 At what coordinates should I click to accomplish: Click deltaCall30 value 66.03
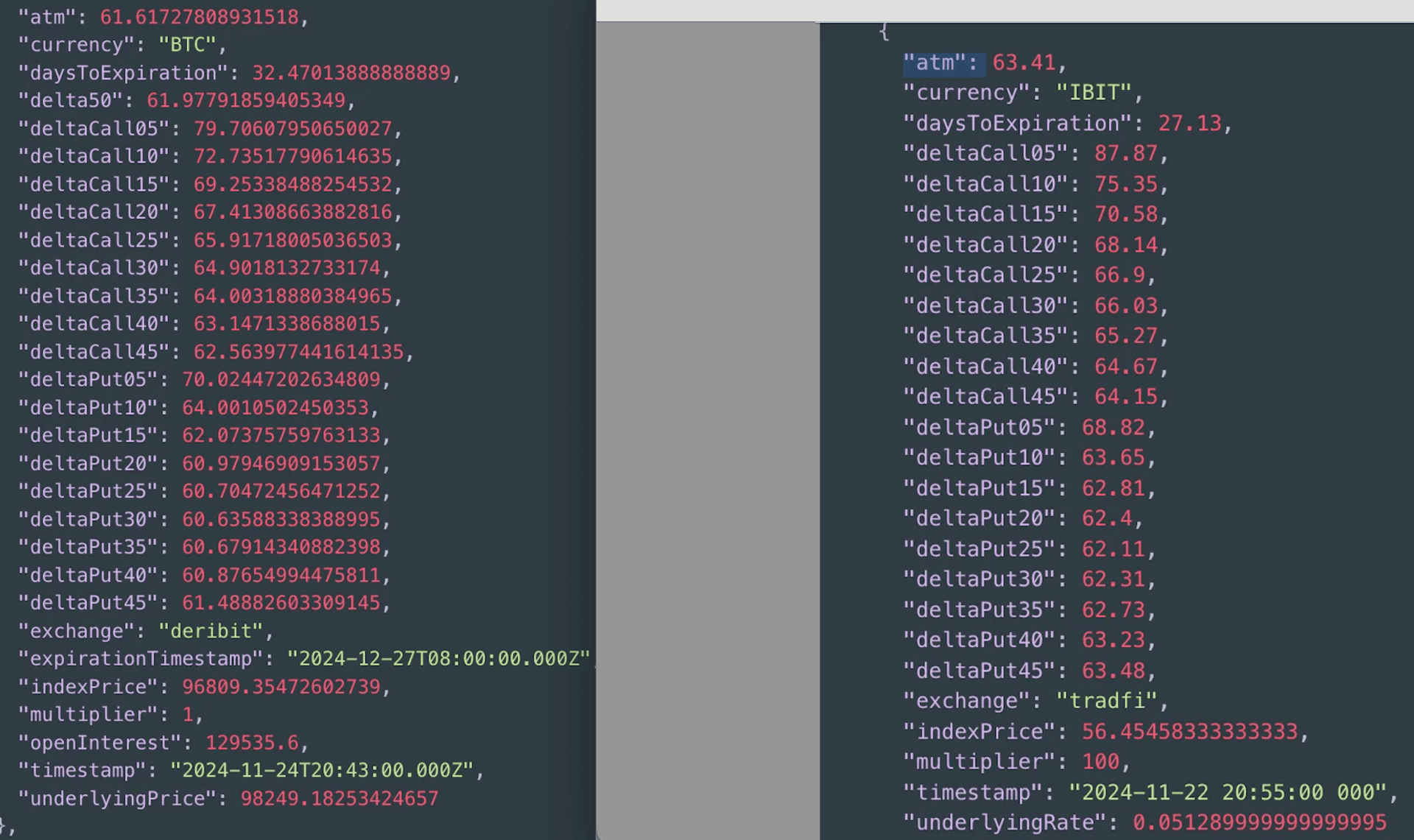click(x=1126, y=306)
